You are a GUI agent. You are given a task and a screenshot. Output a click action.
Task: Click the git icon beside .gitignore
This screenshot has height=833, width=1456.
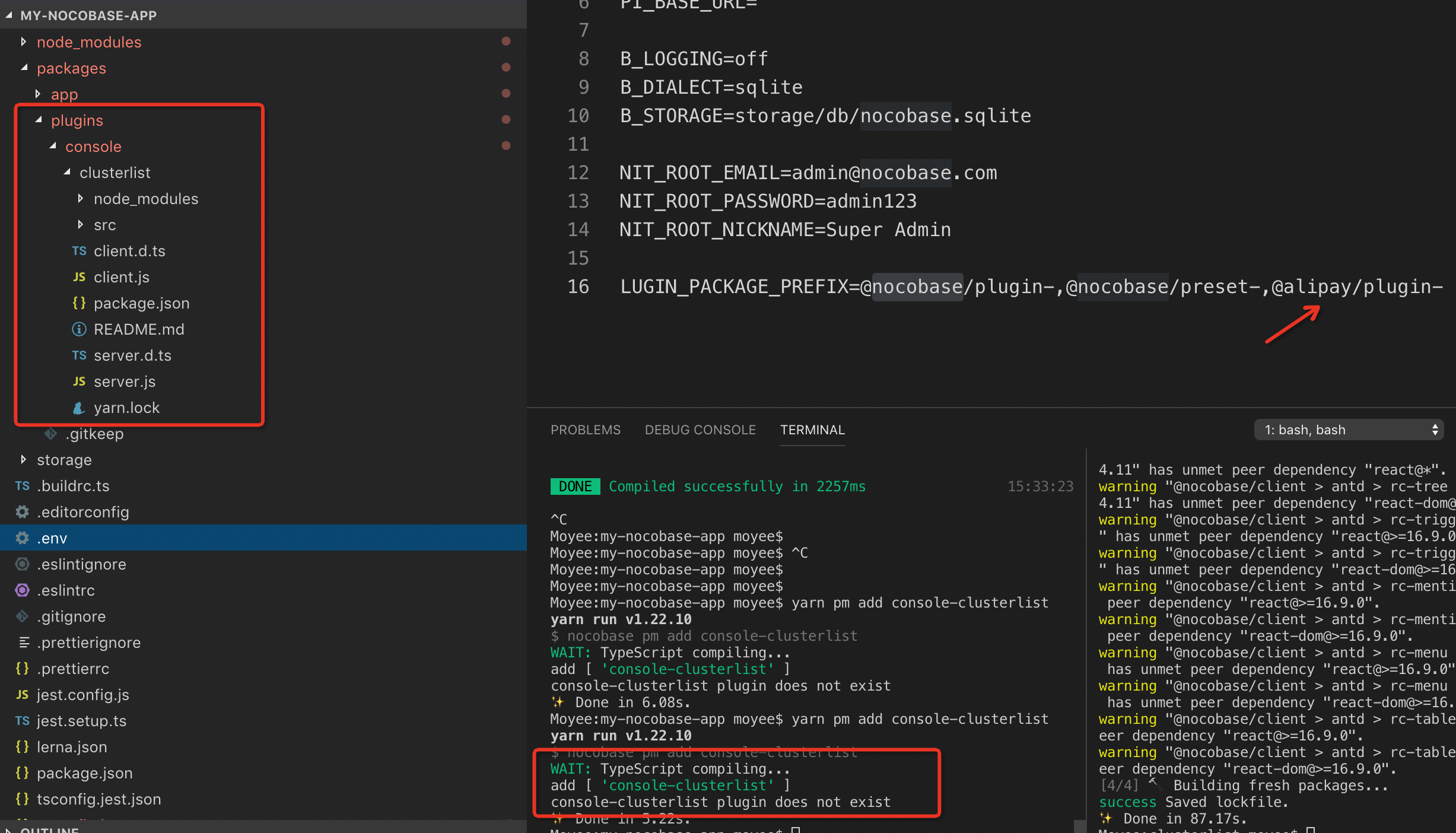(x=21, y=616)
